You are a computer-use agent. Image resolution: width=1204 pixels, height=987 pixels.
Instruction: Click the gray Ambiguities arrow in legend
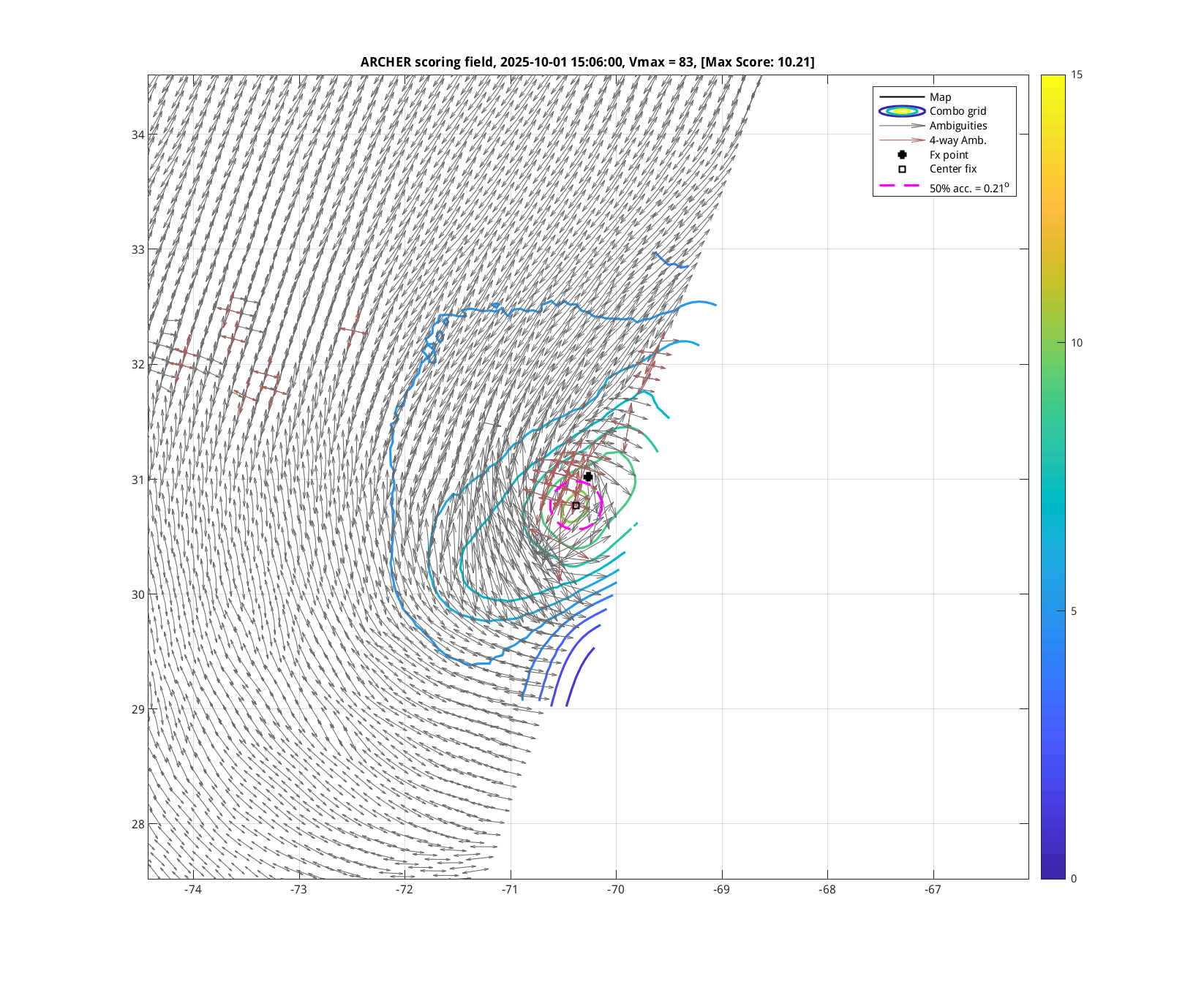tap(902, 126)
